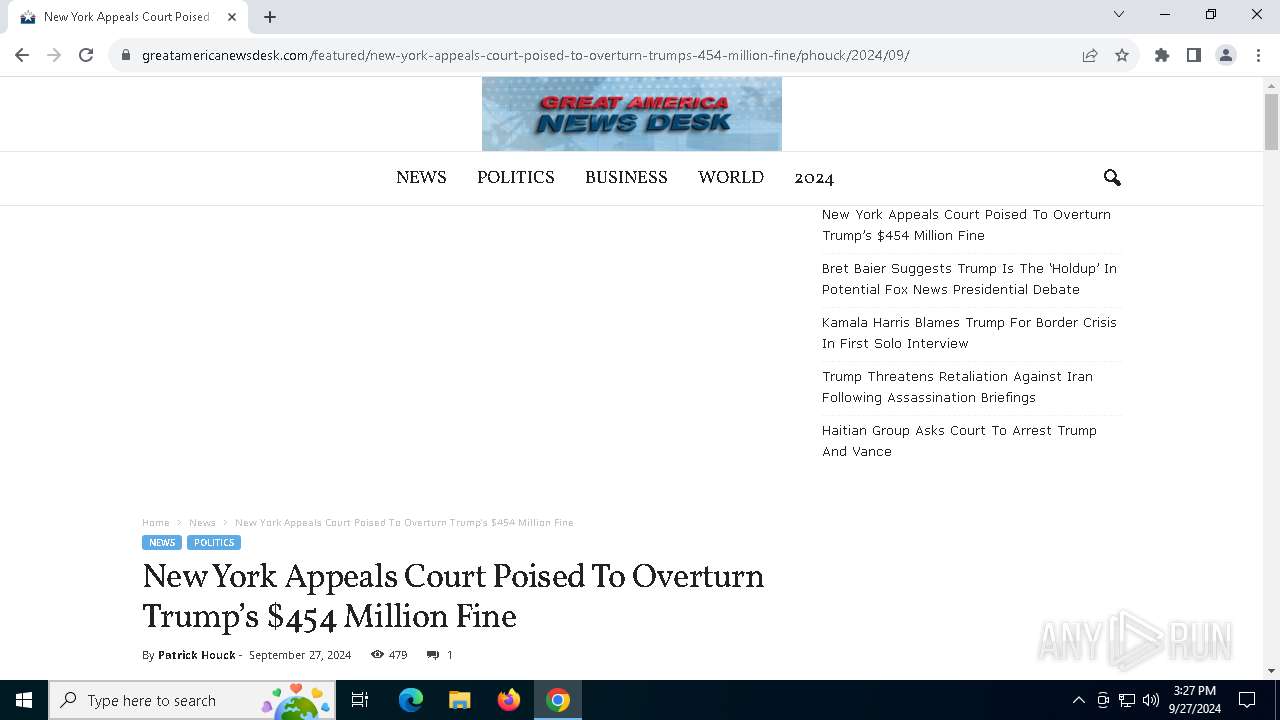Click scrollbar down arrow
This screenshot has width=1280, height=720.
[x=1272, y=671]
